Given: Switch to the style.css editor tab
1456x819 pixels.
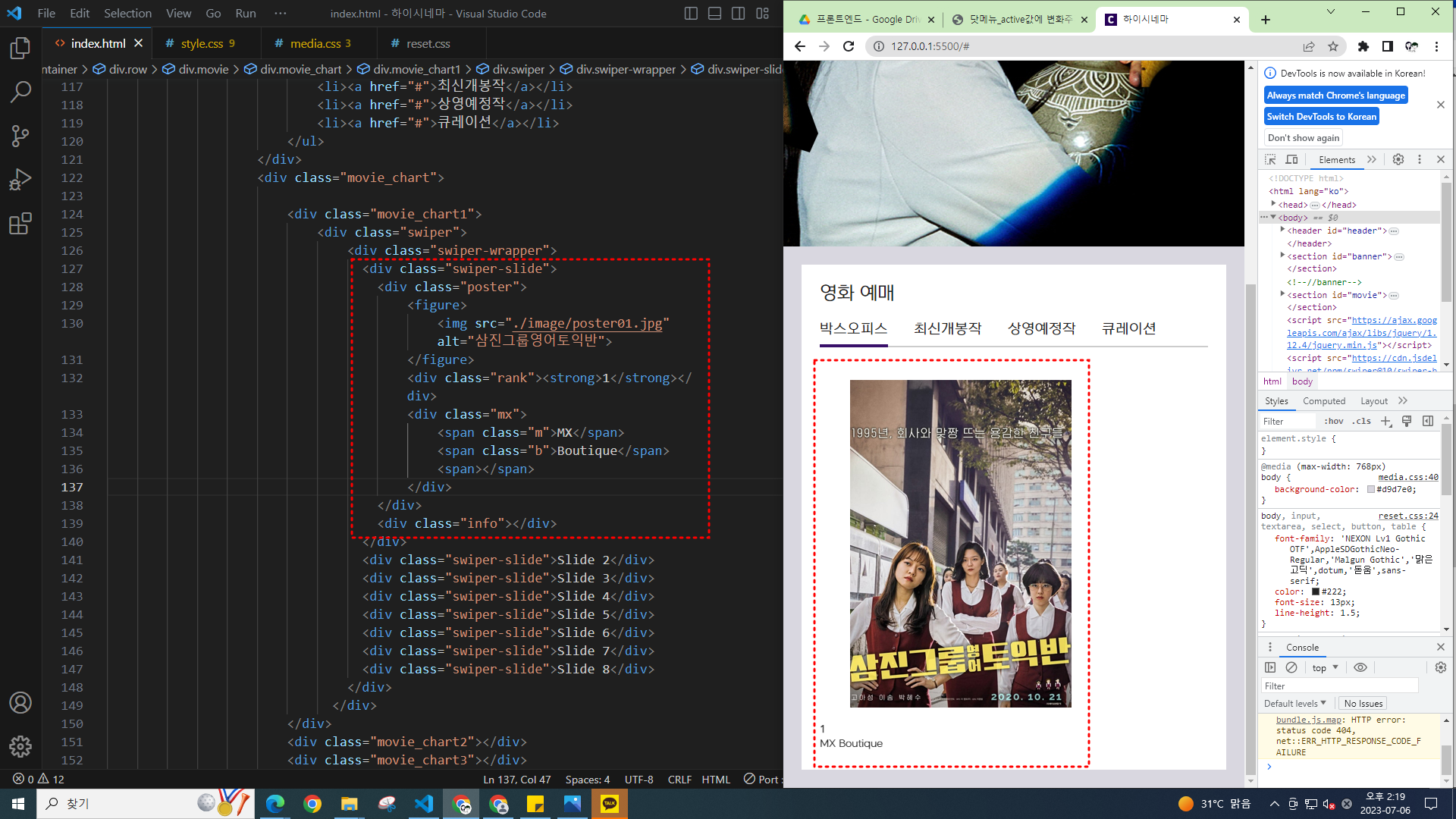Looking at the screenshot, I should (x=202, y=44).
